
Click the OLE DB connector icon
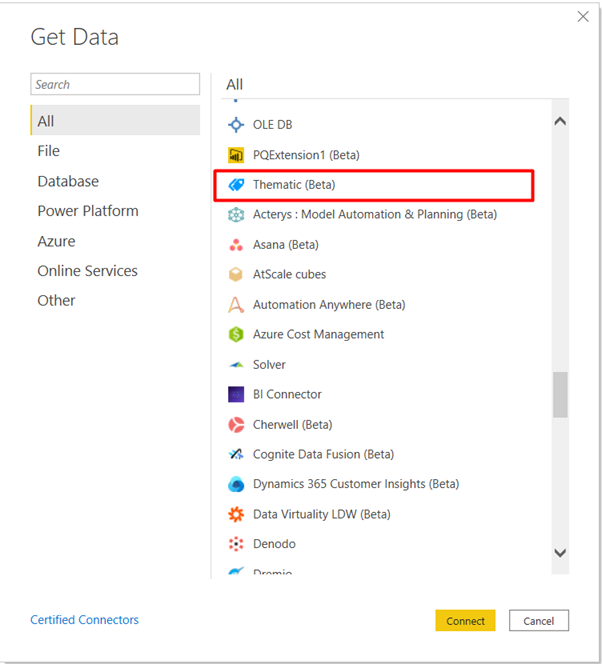point(236,125)
